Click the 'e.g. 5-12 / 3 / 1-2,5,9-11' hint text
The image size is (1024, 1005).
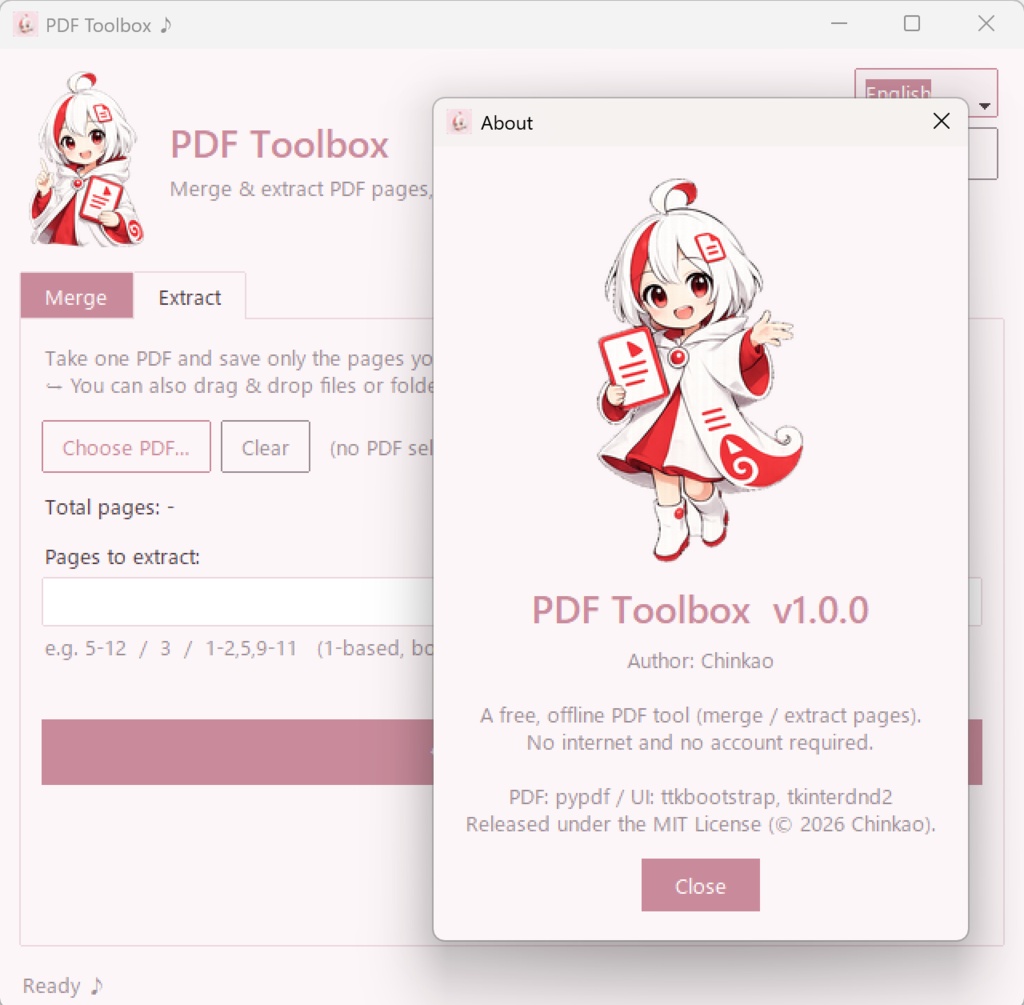[x=171, y=648]
